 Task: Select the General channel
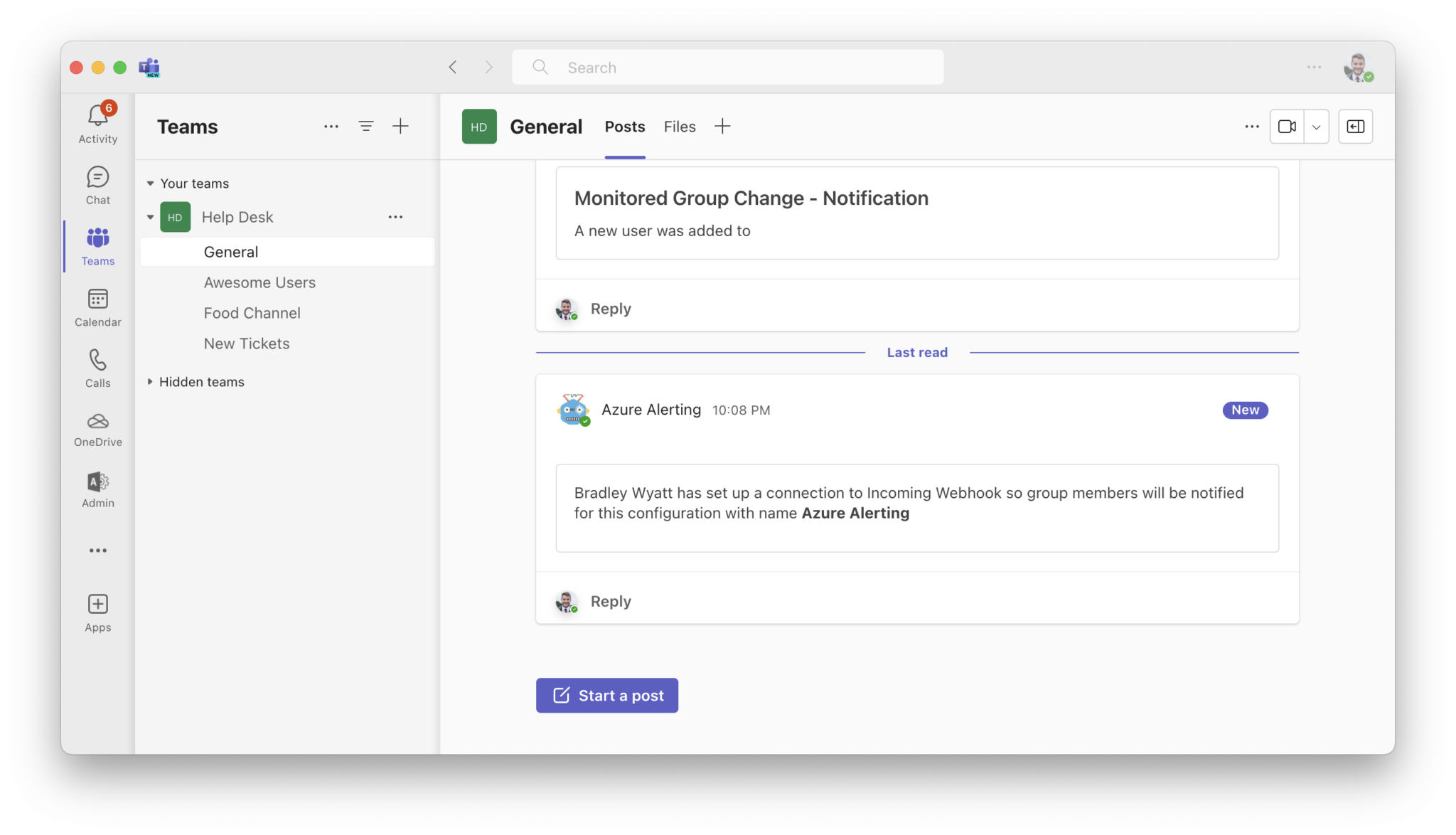click(287, 252)
